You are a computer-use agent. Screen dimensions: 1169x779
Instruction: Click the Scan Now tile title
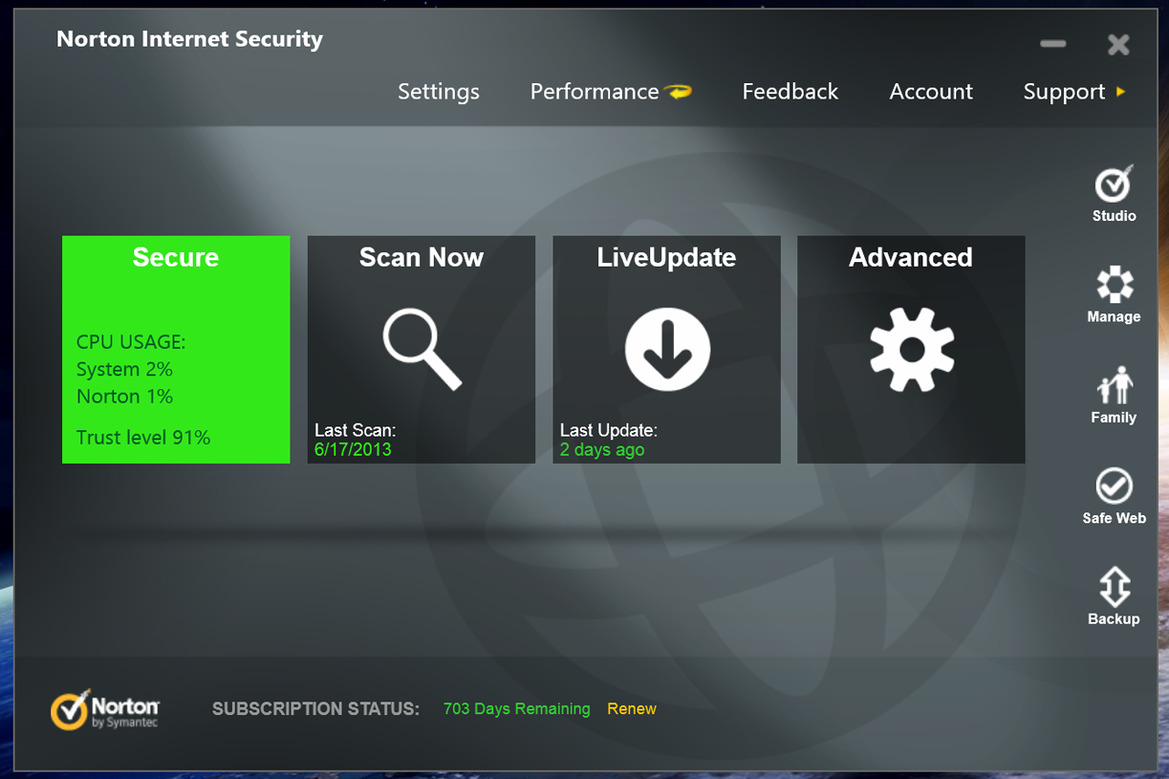click(421, 257)
